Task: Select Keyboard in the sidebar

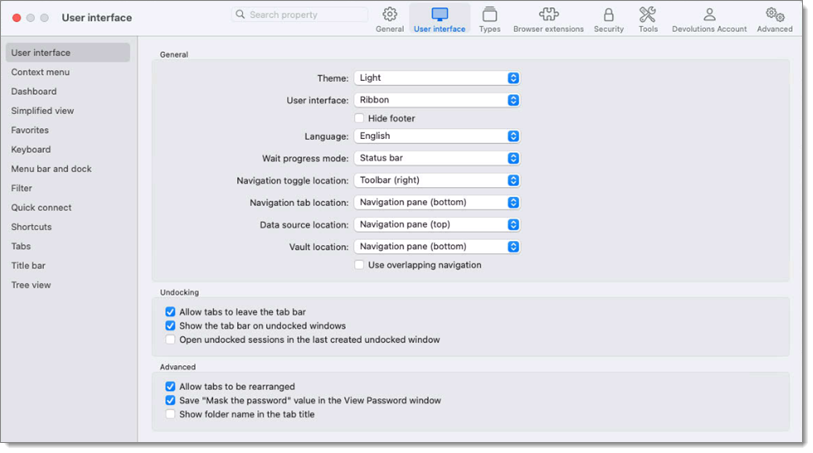Action: click(31, 149)
